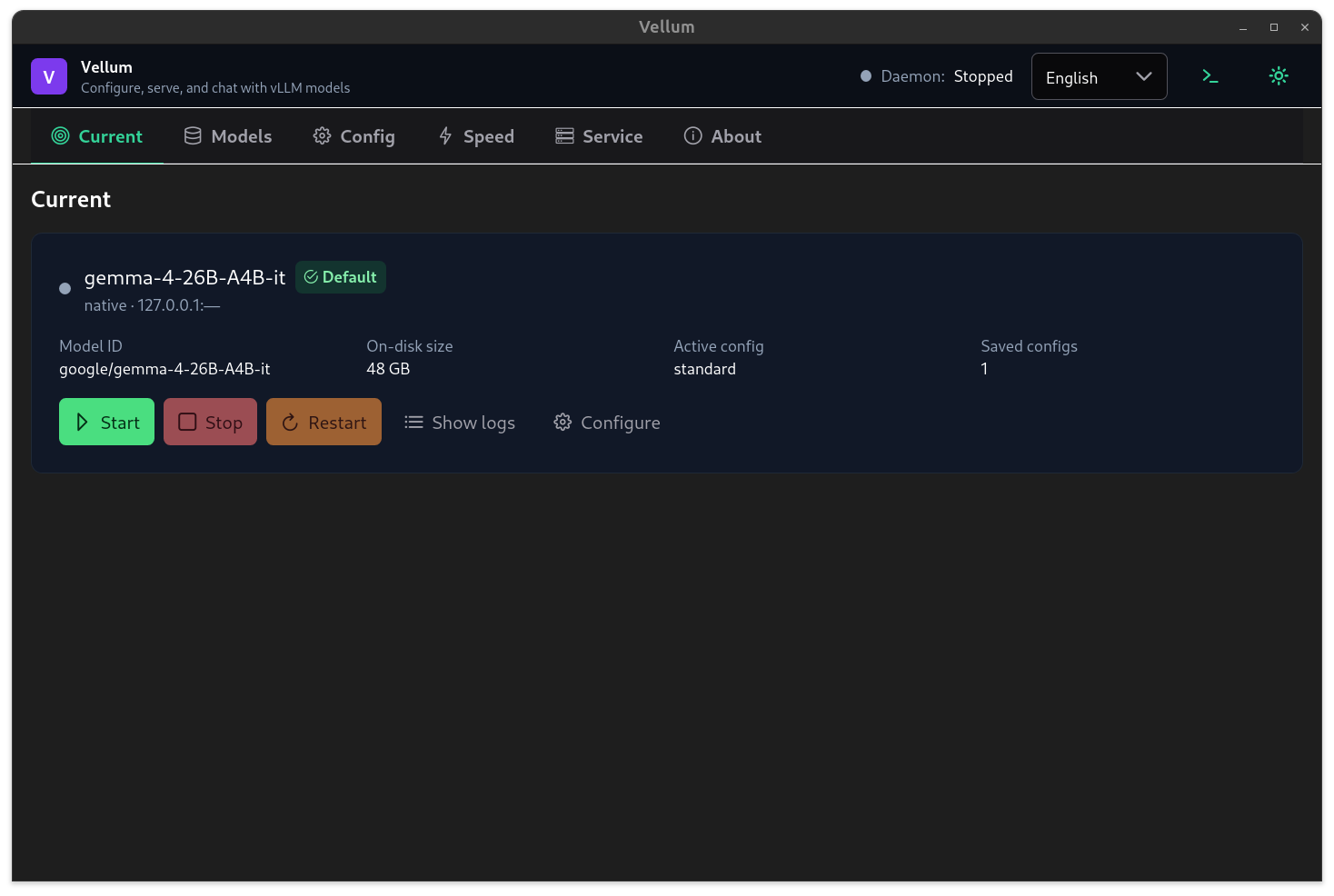This screenshot has height=896, width=1334.
Task: Toggle the light theme sun icon
Action: point(1279,76)
